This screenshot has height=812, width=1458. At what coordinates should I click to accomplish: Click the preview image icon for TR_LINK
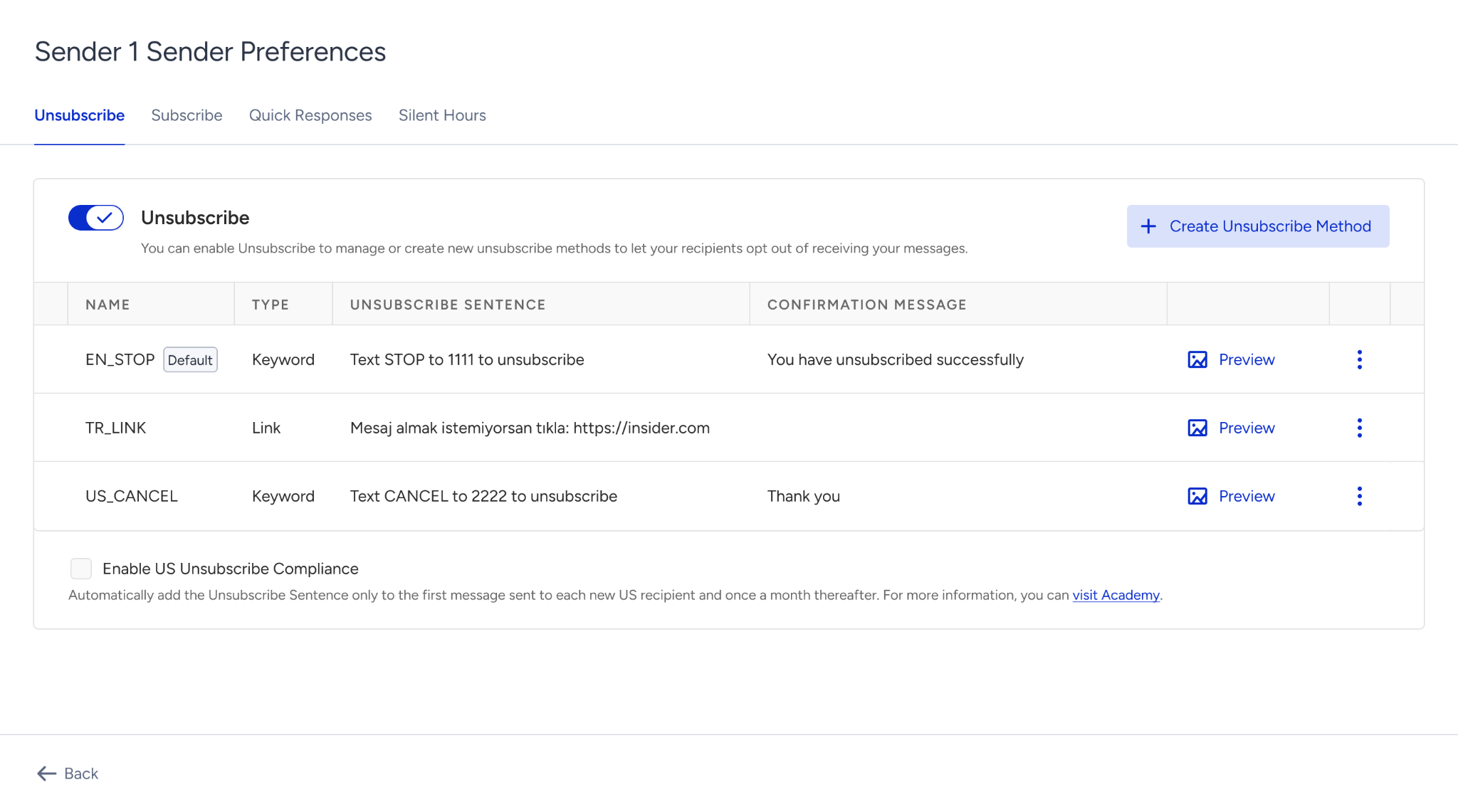(x=1197, y=428)
